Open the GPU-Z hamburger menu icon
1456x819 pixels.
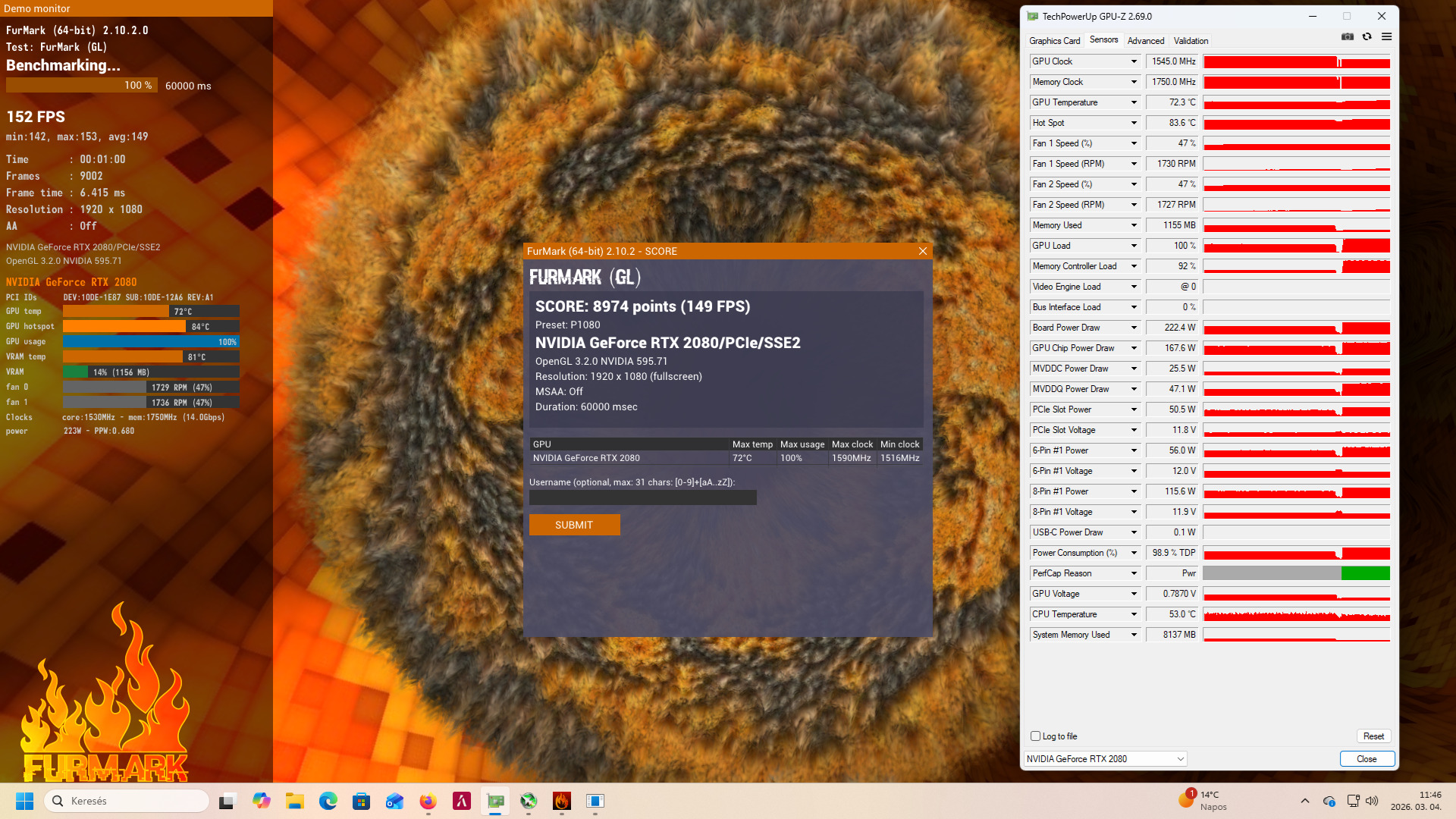[1386, 36]
